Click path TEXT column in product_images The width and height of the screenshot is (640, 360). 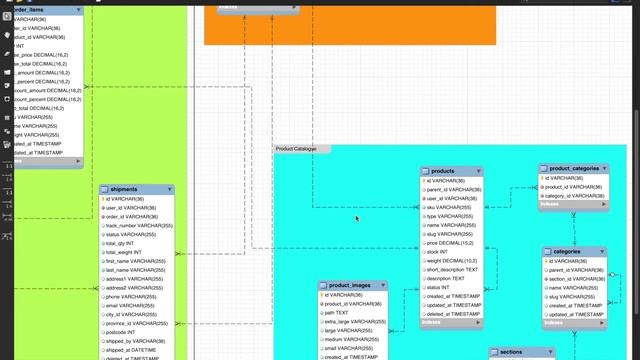click(353, 313)
